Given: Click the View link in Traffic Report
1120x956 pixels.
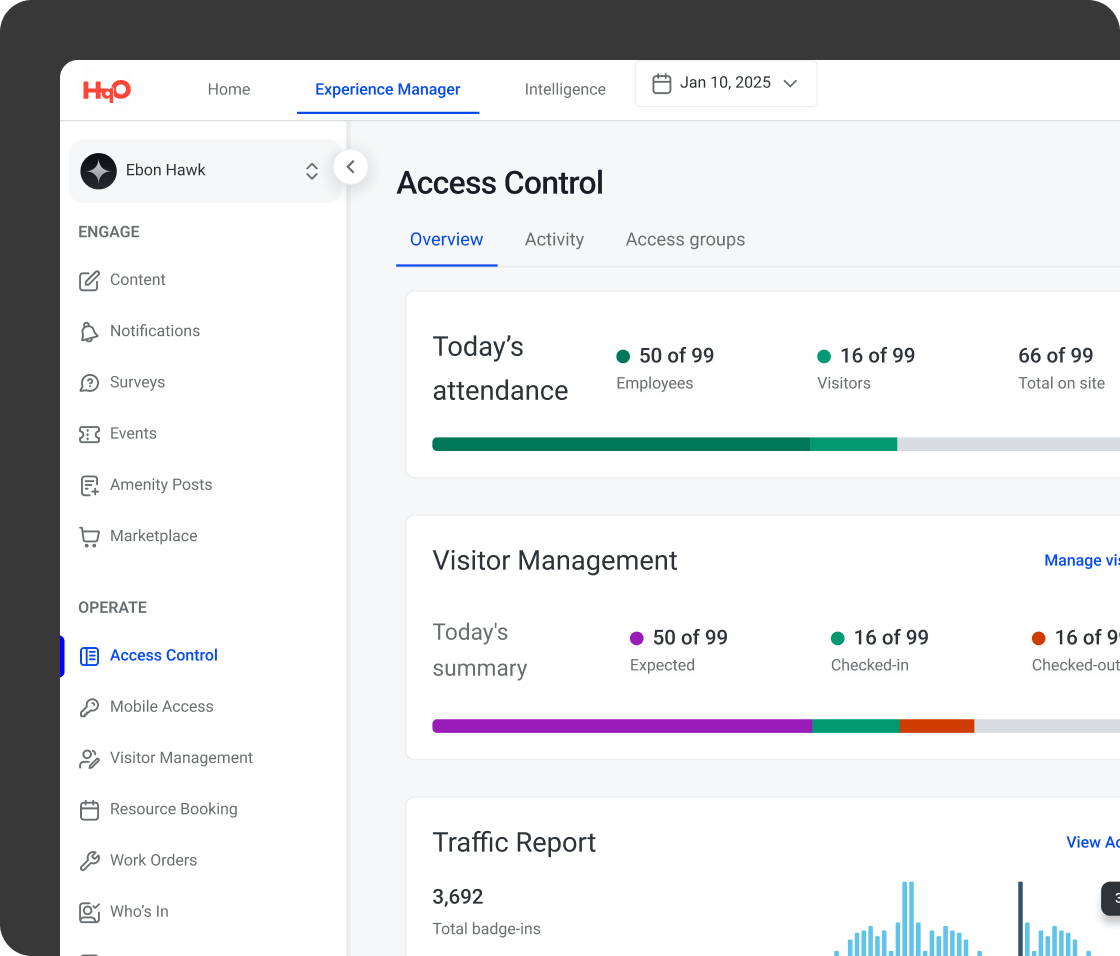Looking at the screenshot, I should [x=1092, y=843].
